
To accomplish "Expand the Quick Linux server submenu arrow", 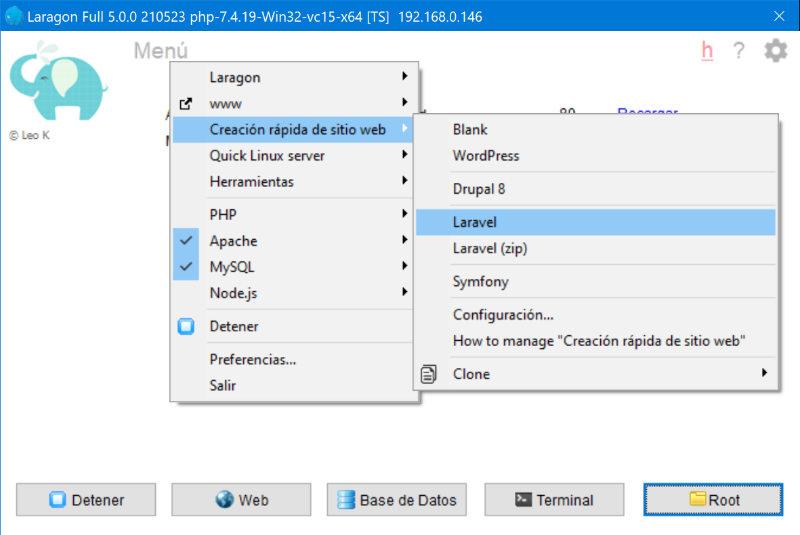I will coord(405,155).
